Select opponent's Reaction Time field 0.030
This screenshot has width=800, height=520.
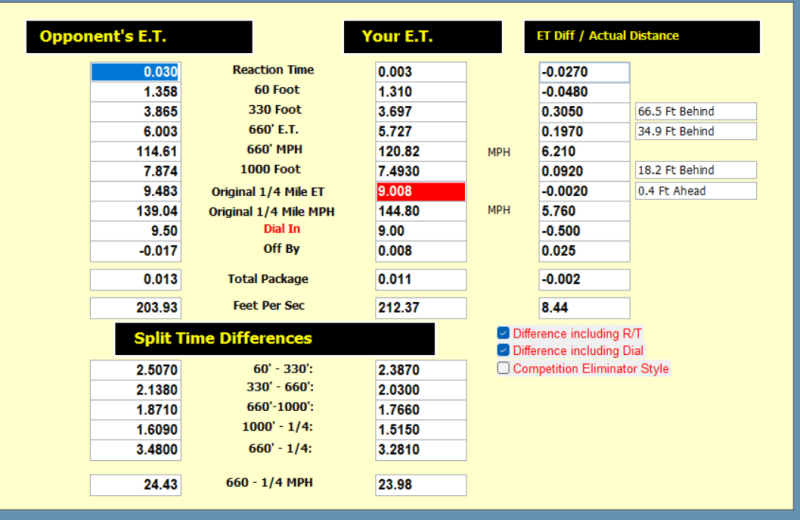pyautogui.click(x=136, y=72)
